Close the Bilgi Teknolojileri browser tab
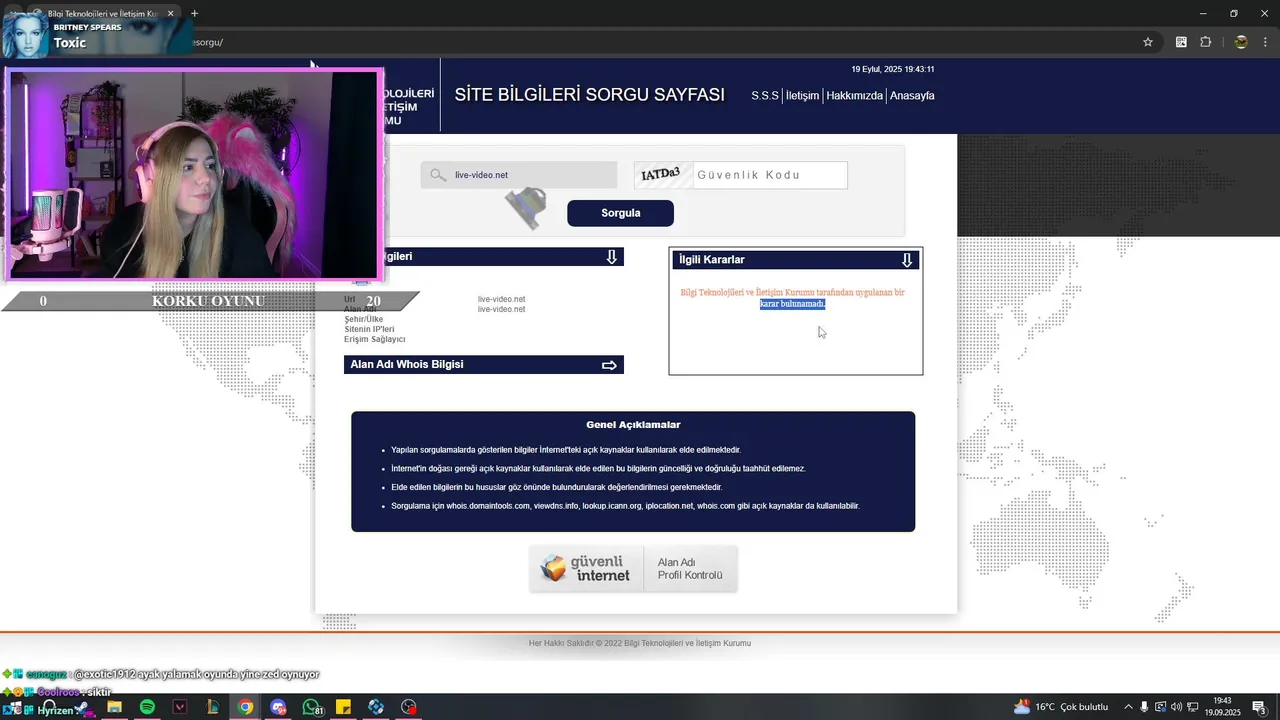 (170, 14)
